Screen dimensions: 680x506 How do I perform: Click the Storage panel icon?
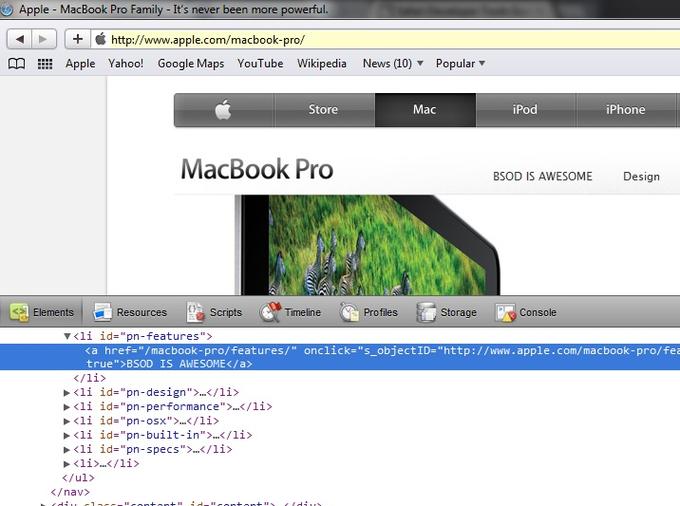pyautogui.click(x=426, y=312)
